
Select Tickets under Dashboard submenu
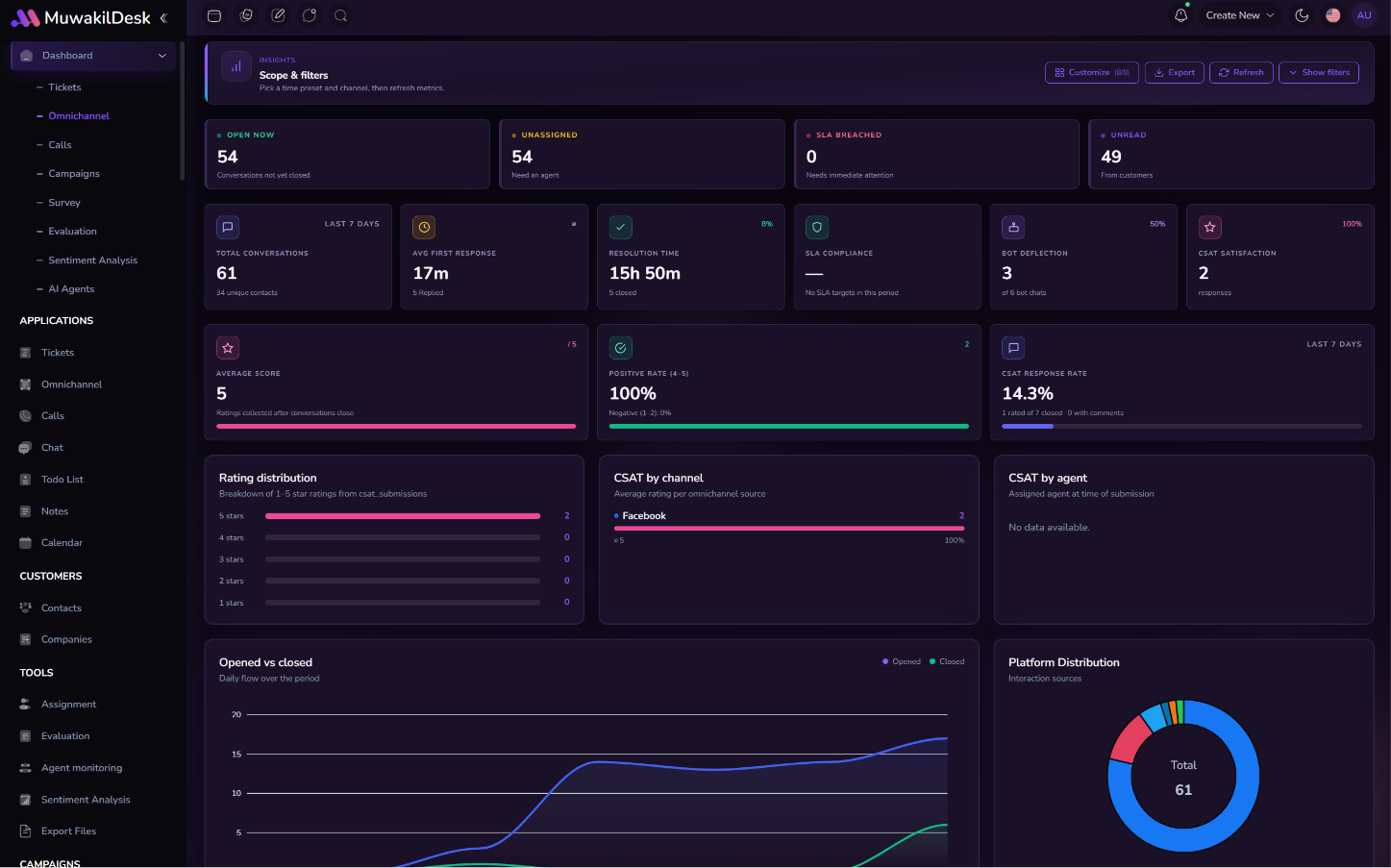64,87
